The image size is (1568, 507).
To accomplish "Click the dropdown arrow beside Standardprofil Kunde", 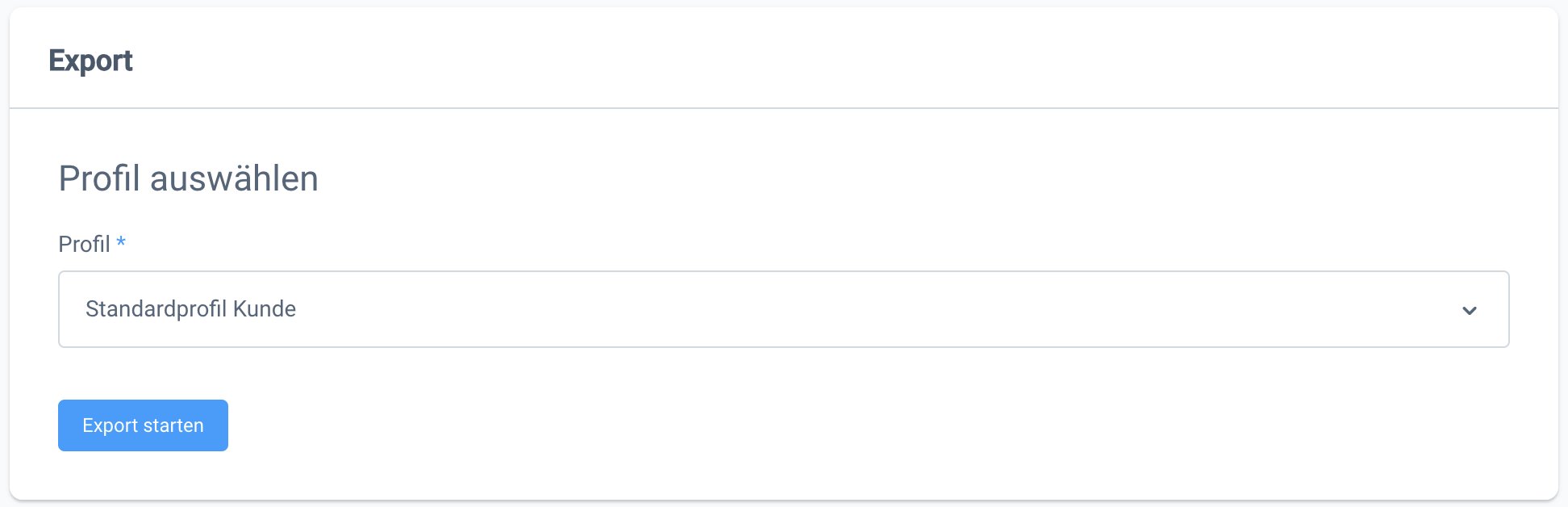I will pos(1470,309).
